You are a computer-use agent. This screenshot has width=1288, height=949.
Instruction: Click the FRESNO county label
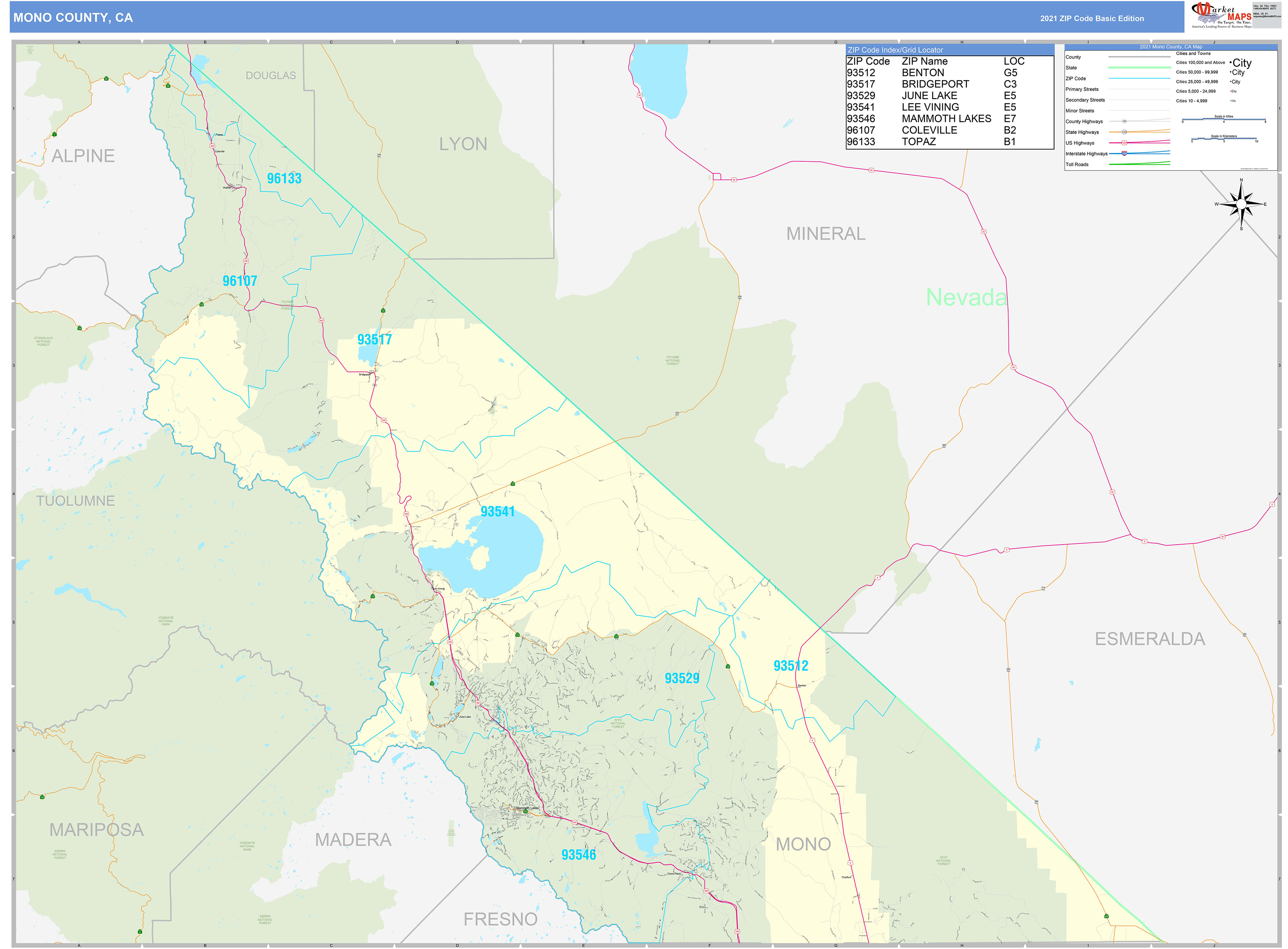[500, 920]
